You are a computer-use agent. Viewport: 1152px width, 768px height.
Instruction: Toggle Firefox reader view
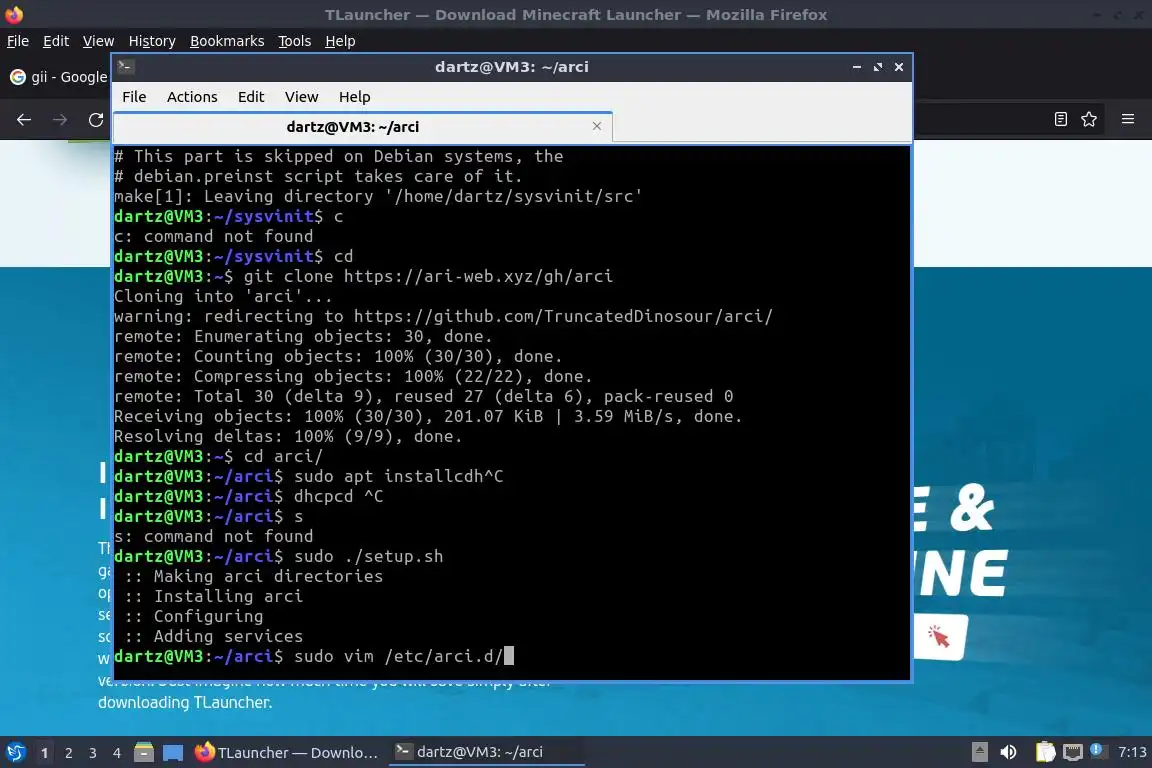tap(1060, 119)
